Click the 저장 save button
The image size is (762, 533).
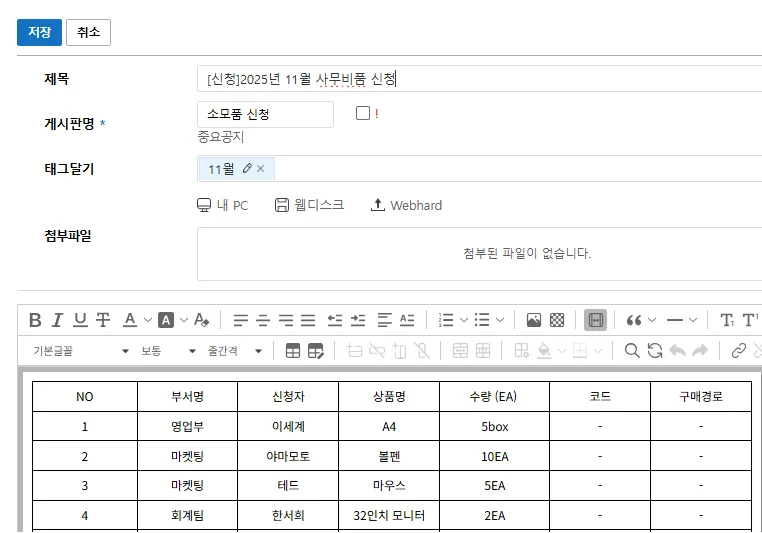click(x=39, y=32)
